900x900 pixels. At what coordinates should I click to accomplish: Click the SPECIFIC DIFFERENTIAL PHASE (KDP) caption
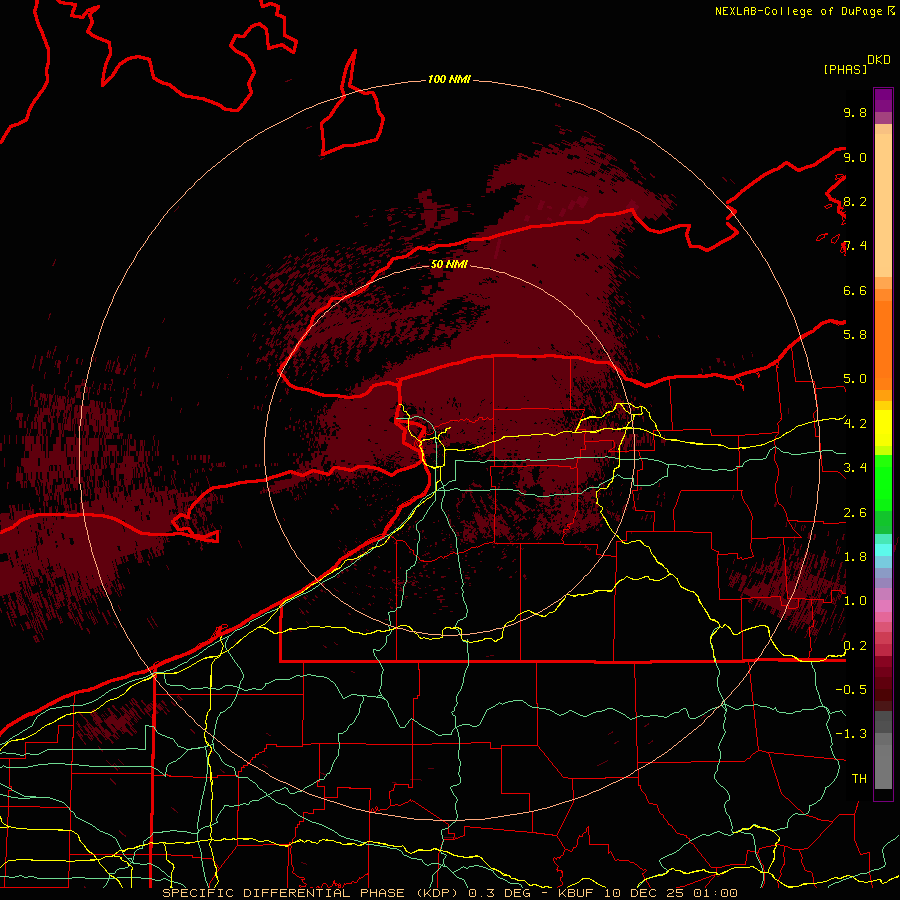point(312,893)
